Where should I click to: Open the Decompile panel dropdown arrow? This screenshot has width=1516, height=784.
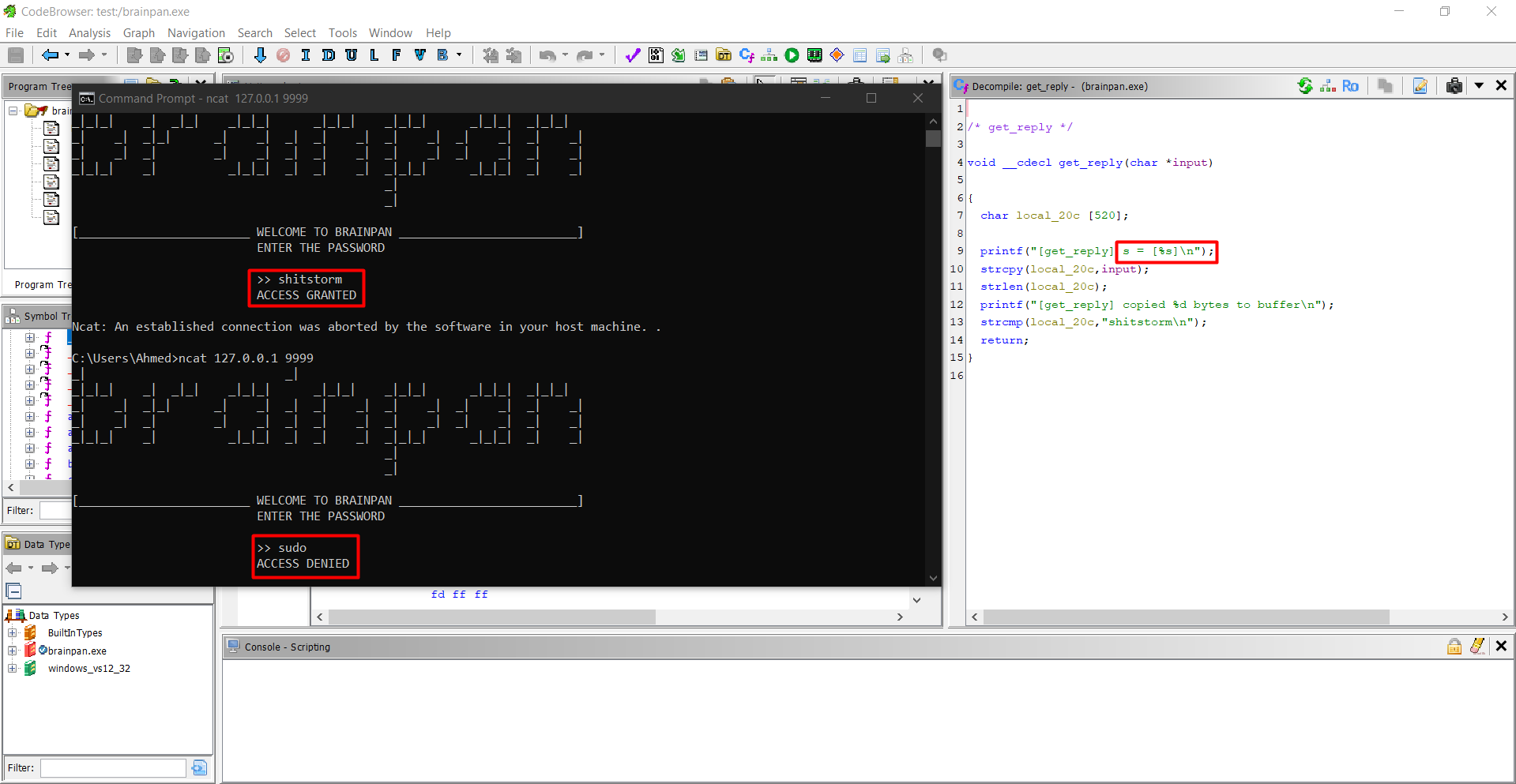pos(1479,86)
